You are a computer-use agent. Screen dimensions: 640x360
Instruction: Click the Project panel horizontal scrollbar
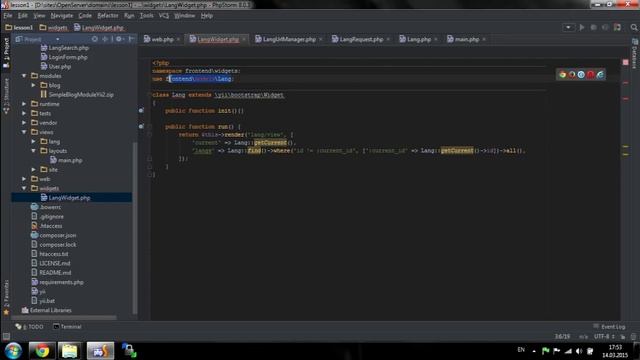pyautogui.click(x=64, y=318)
